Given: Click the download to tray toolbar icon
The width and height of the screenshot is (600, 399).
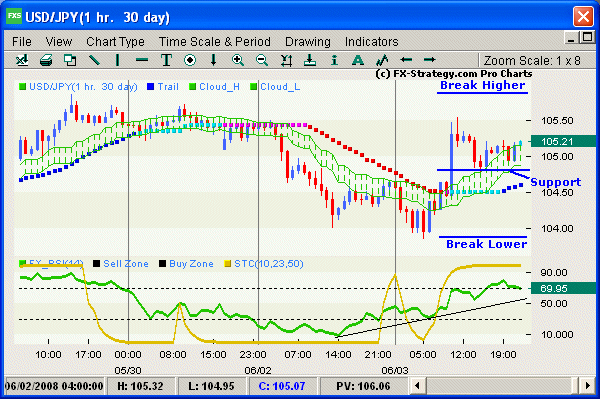Looking at the screenshot, I should (310, 60).
